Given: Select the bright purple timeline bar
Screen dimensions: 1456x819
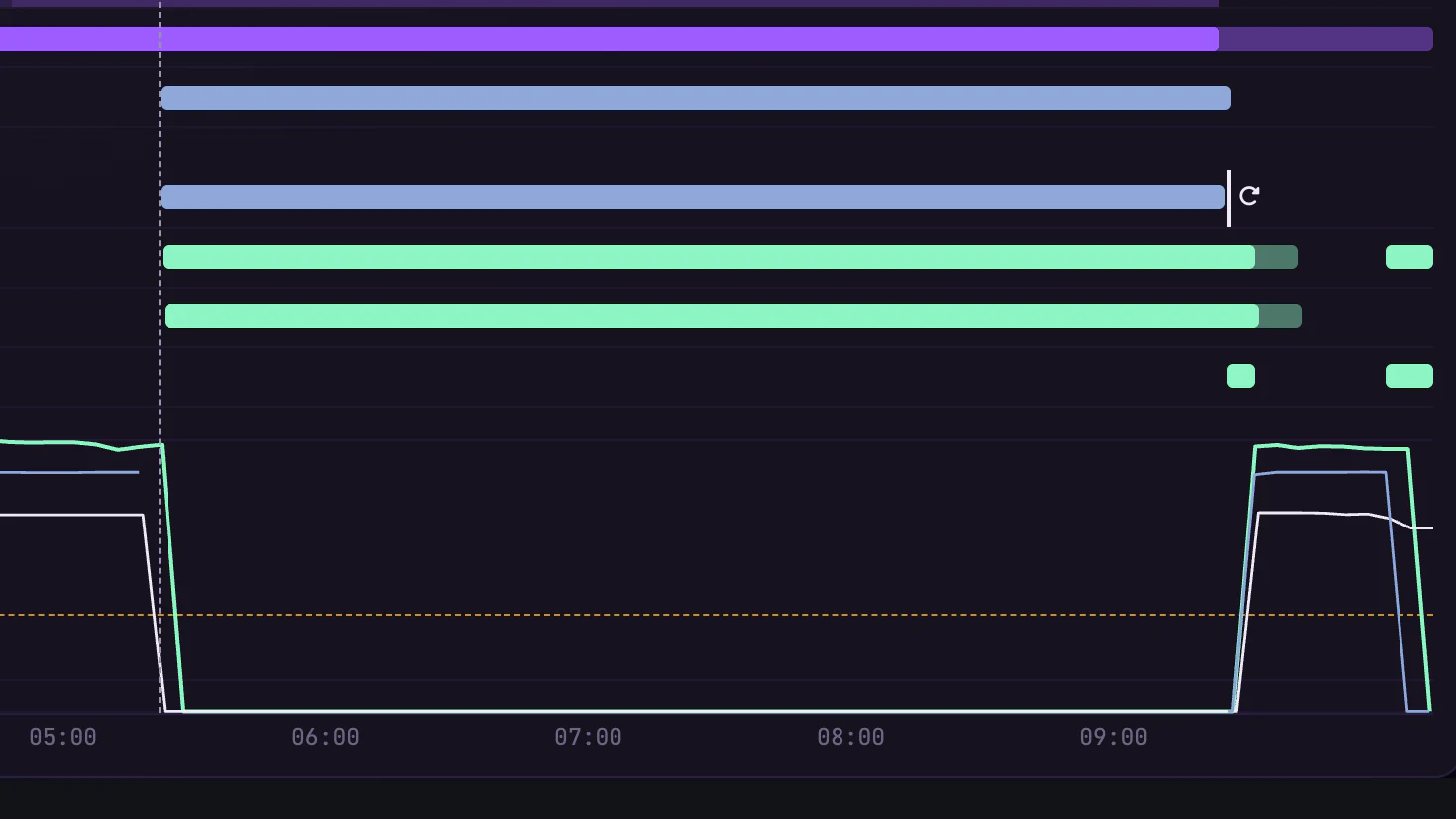Looking at the screenshot, I should [610, 39].
